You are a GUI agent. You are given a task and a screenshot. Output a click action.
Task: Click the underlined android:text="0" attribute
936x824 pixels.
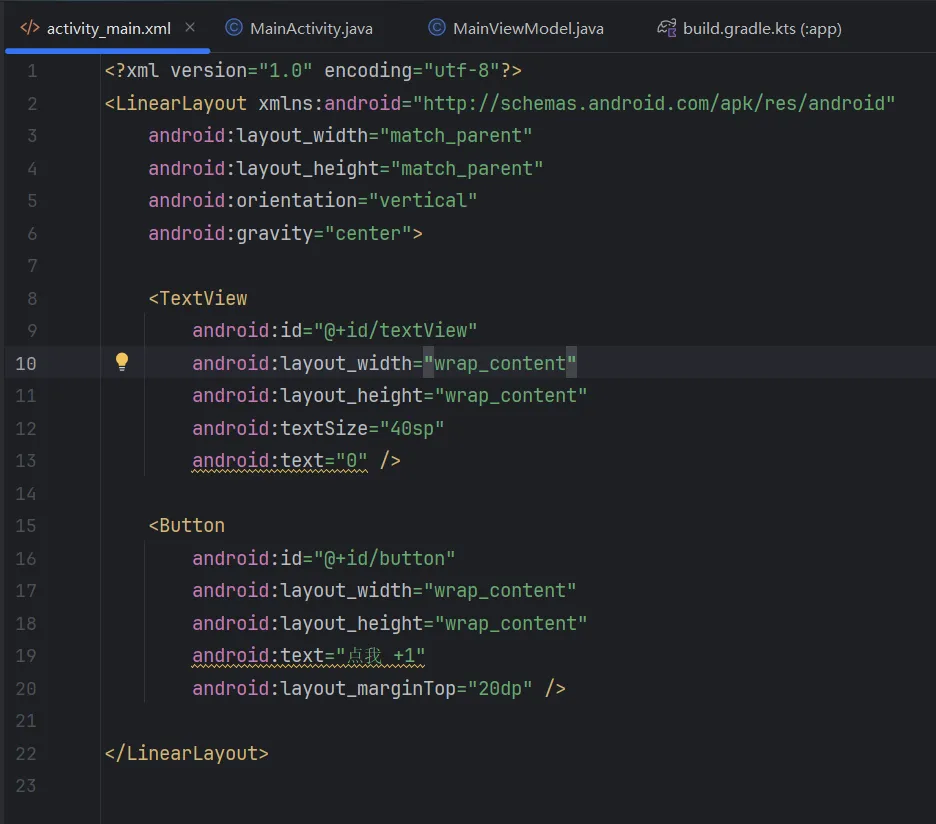[280, 461]
